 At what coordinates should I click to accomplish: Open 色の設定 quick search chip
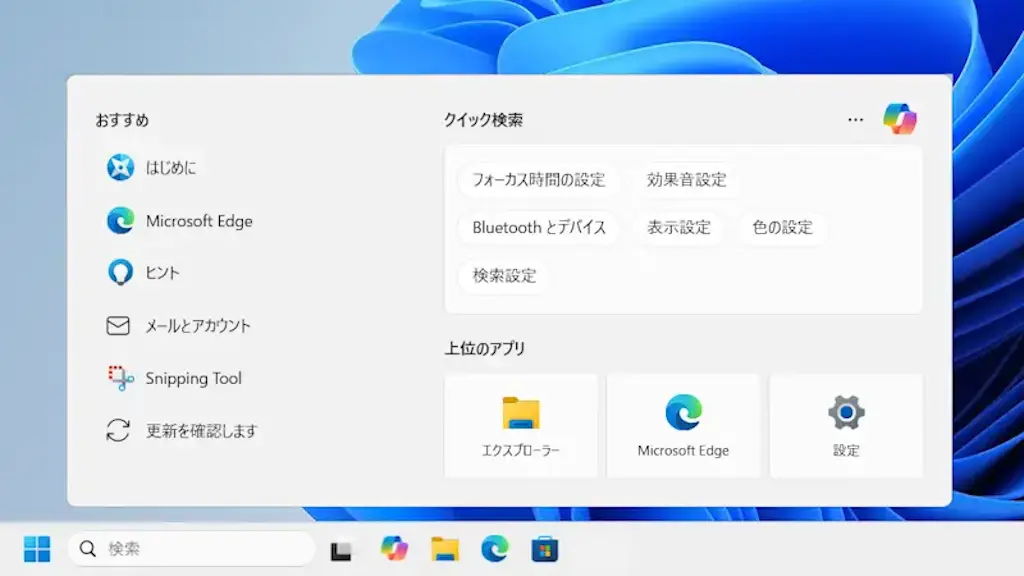pyautogui.click(x=782, y=227)
